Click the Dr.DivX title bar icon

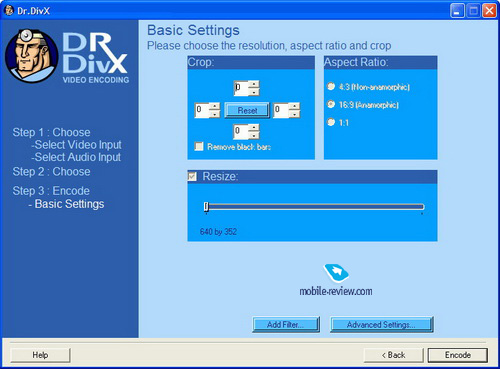(9, 10)
